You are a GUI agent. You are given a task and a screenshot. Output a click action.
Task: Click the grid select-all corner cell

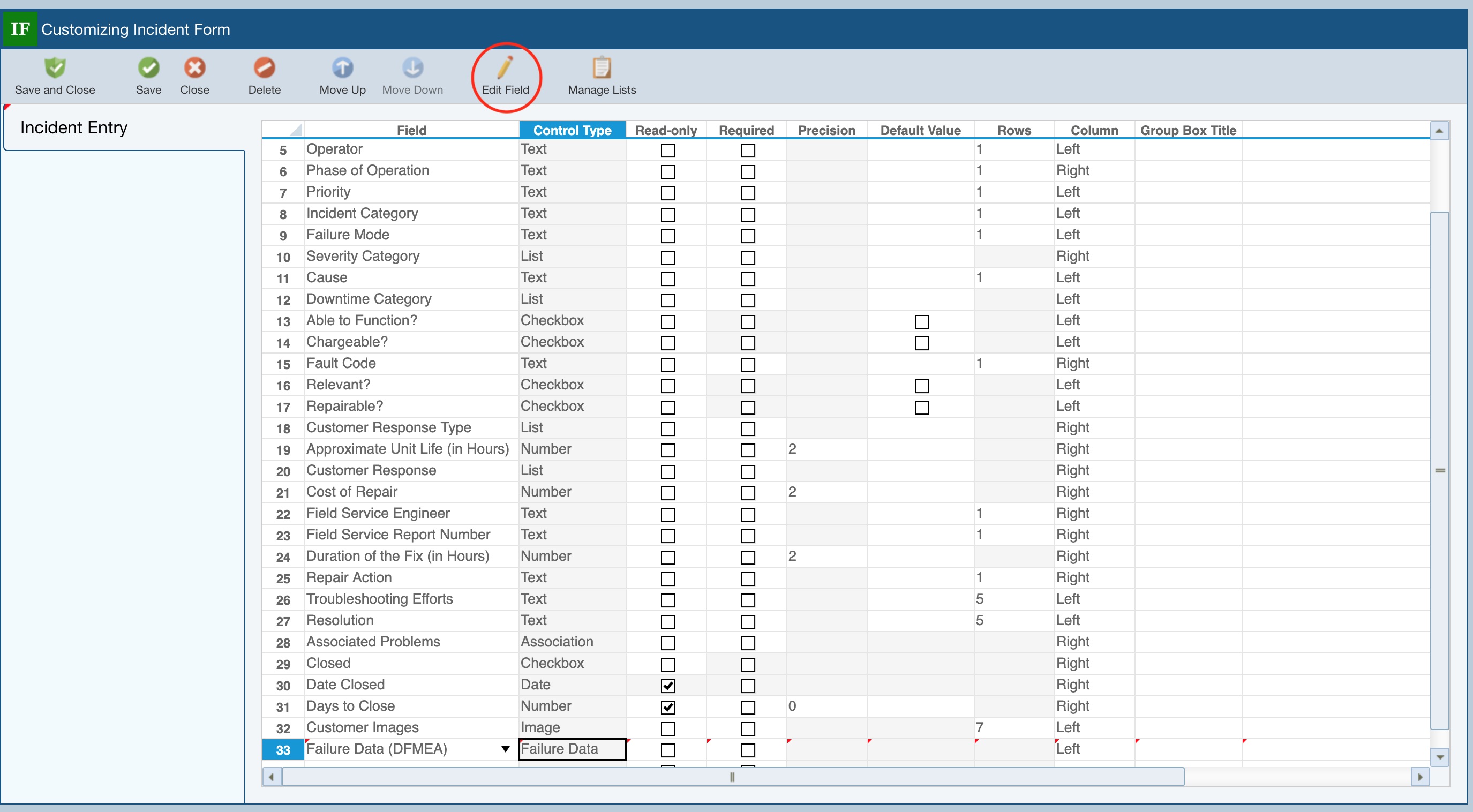pos(283,130)
